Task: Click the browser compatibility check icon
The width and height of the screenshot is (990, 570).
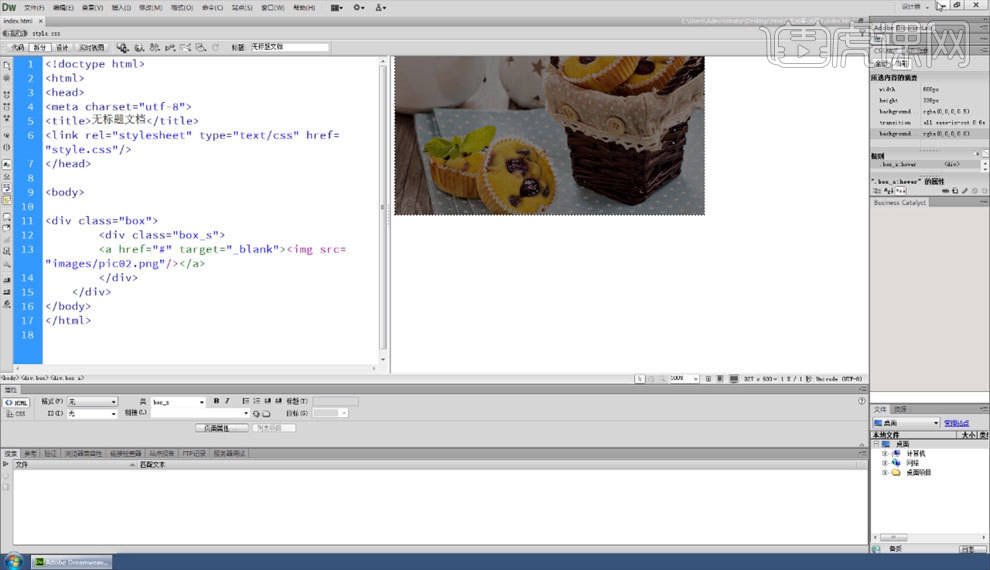Action: click(185, 47)
